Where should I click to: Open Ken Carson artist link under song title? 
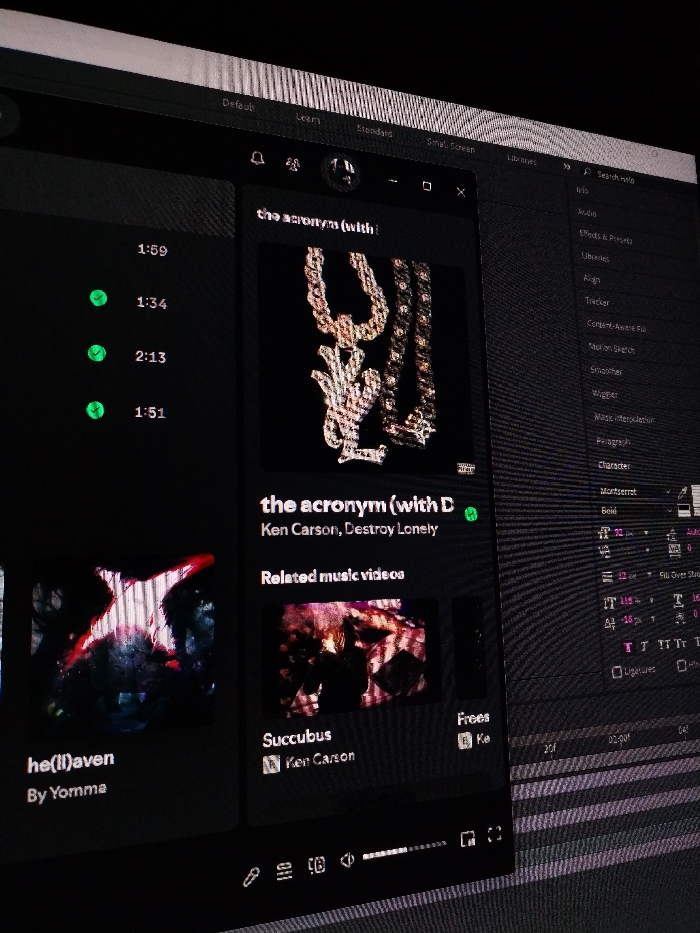299,529
